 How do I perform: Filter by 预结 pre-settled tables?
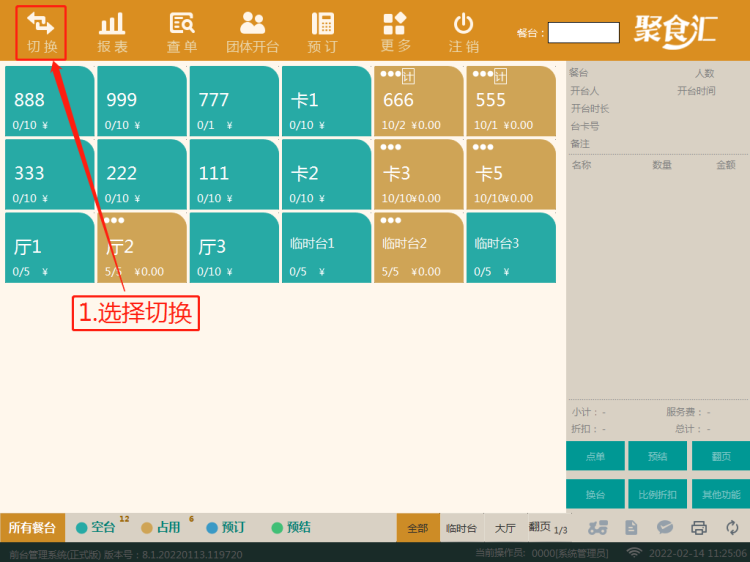pyautogui.click(x=291, y=527)
